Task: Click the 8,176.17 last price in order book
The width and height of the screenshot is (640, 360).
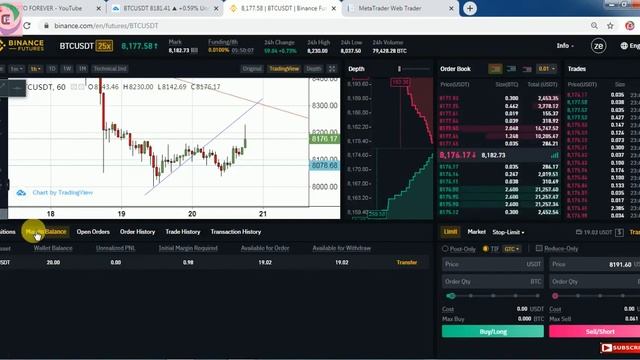Action: click(457, 156)
